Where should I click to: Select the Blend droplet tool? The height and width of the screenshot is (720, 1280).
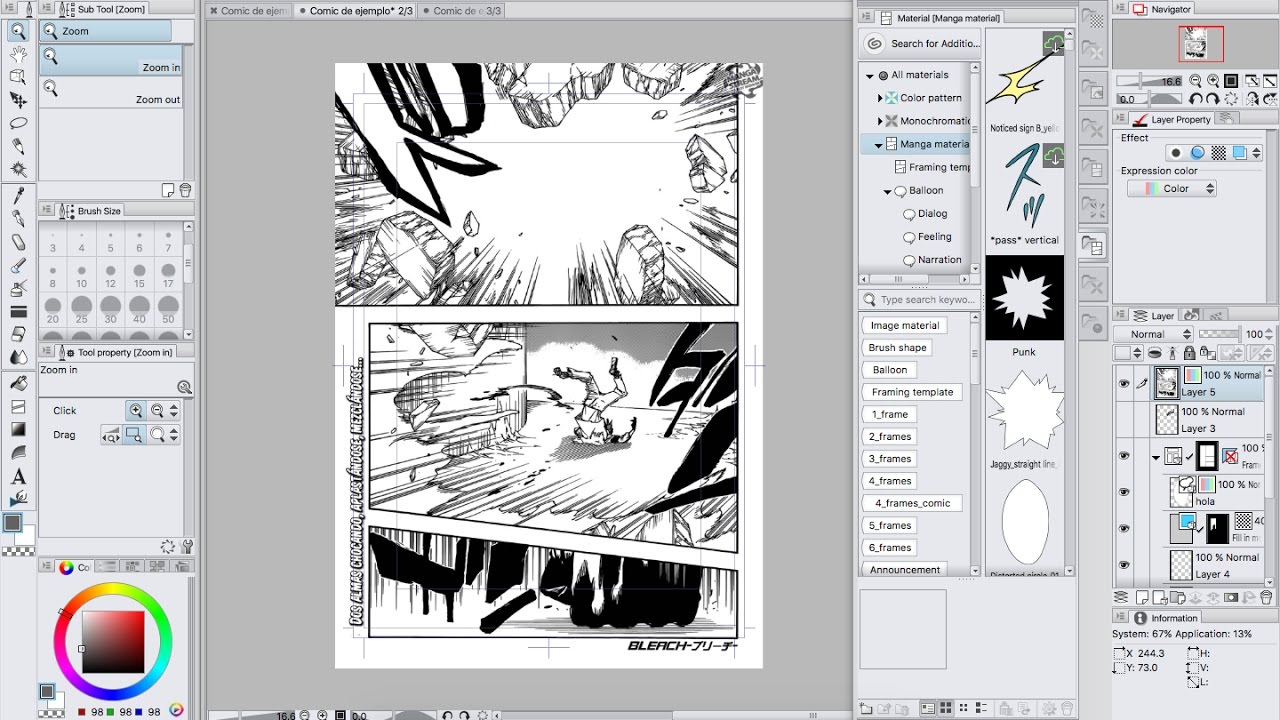(18, 357)
